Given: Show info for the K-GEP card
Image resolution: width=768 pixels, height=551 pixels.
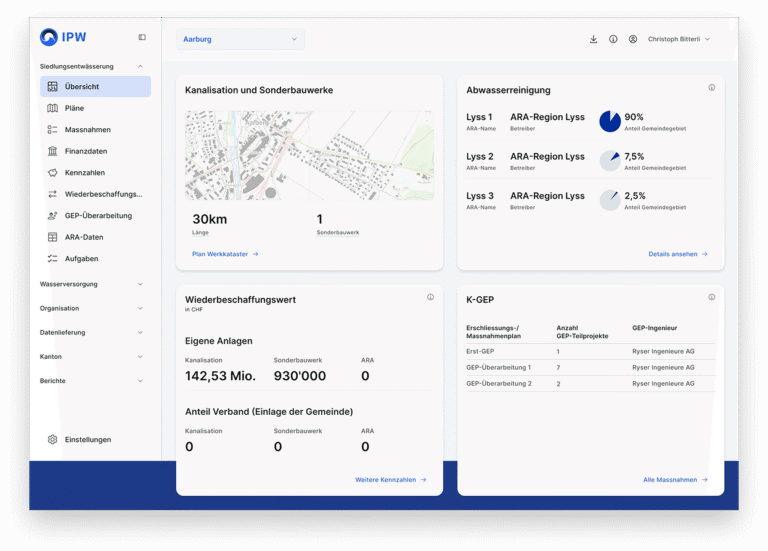Looking at the screenshot, I should 712,297.
